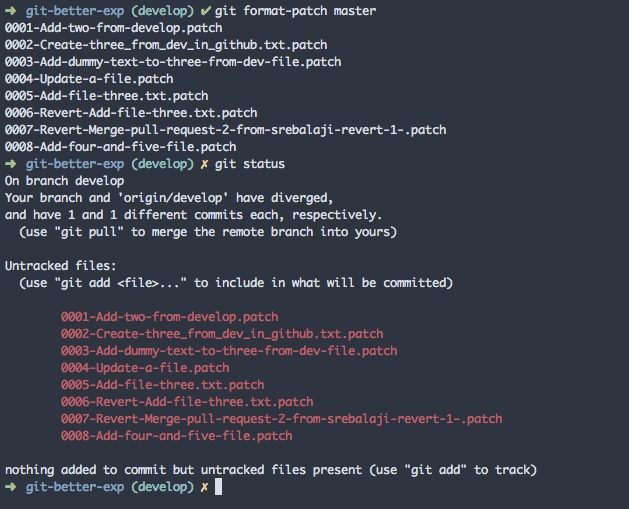629x509 pixels.
Task: Click the green arrow before git status prompt
Action: [x=10, y=164]
